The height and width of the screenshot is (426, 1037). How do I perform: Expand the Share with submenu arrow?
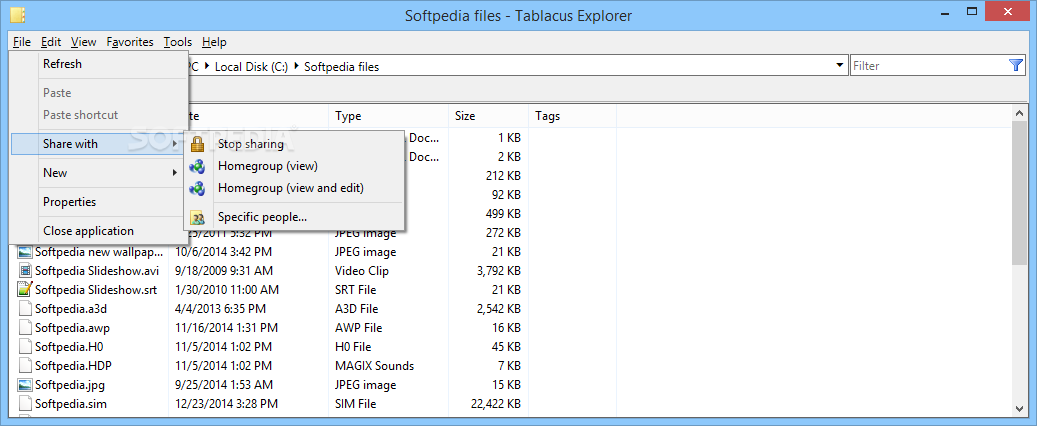(x=175, y=144)
